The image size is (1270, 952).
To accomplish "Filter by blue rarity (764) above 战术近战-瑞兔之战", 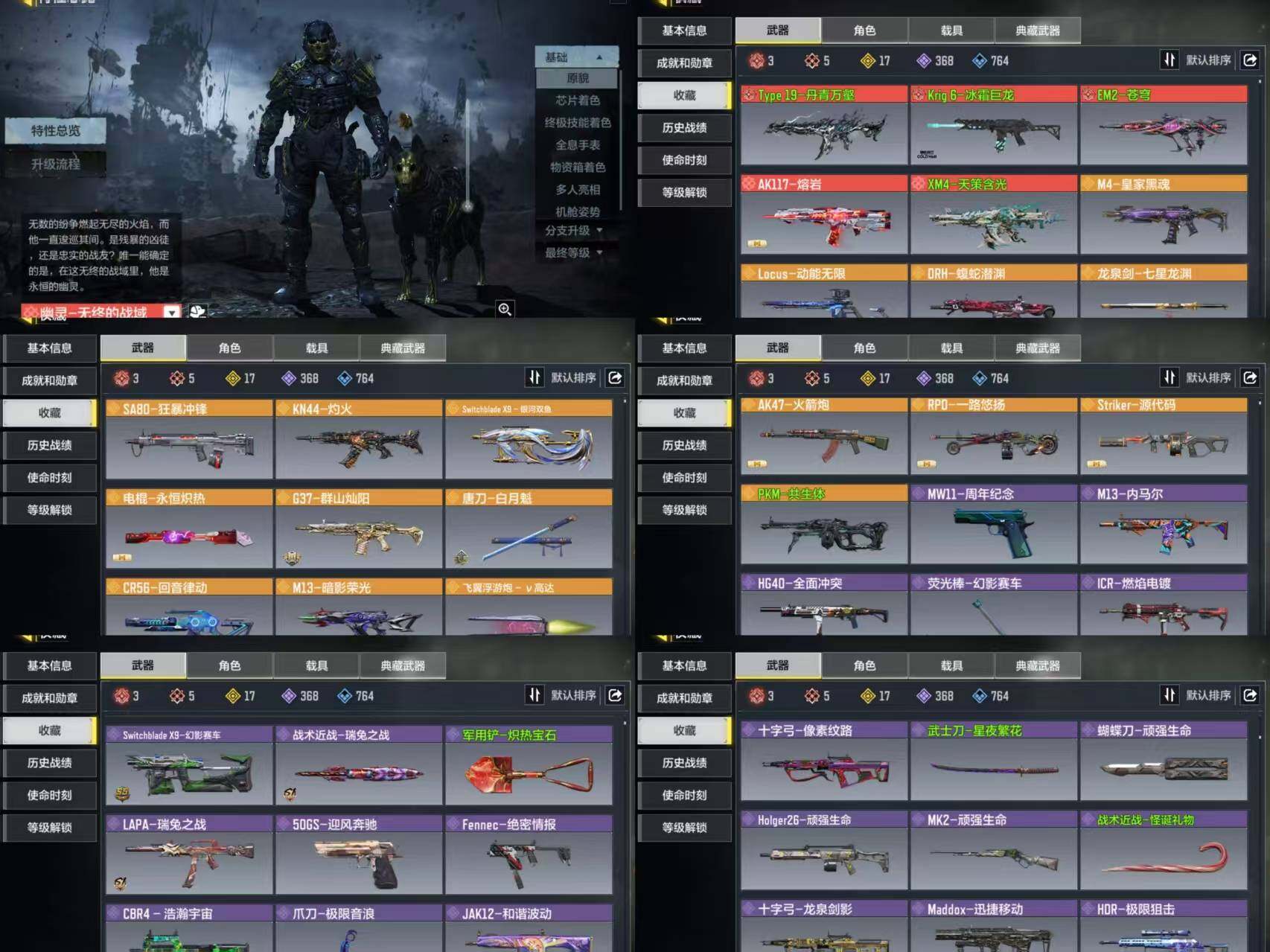I will coord(356,696).
